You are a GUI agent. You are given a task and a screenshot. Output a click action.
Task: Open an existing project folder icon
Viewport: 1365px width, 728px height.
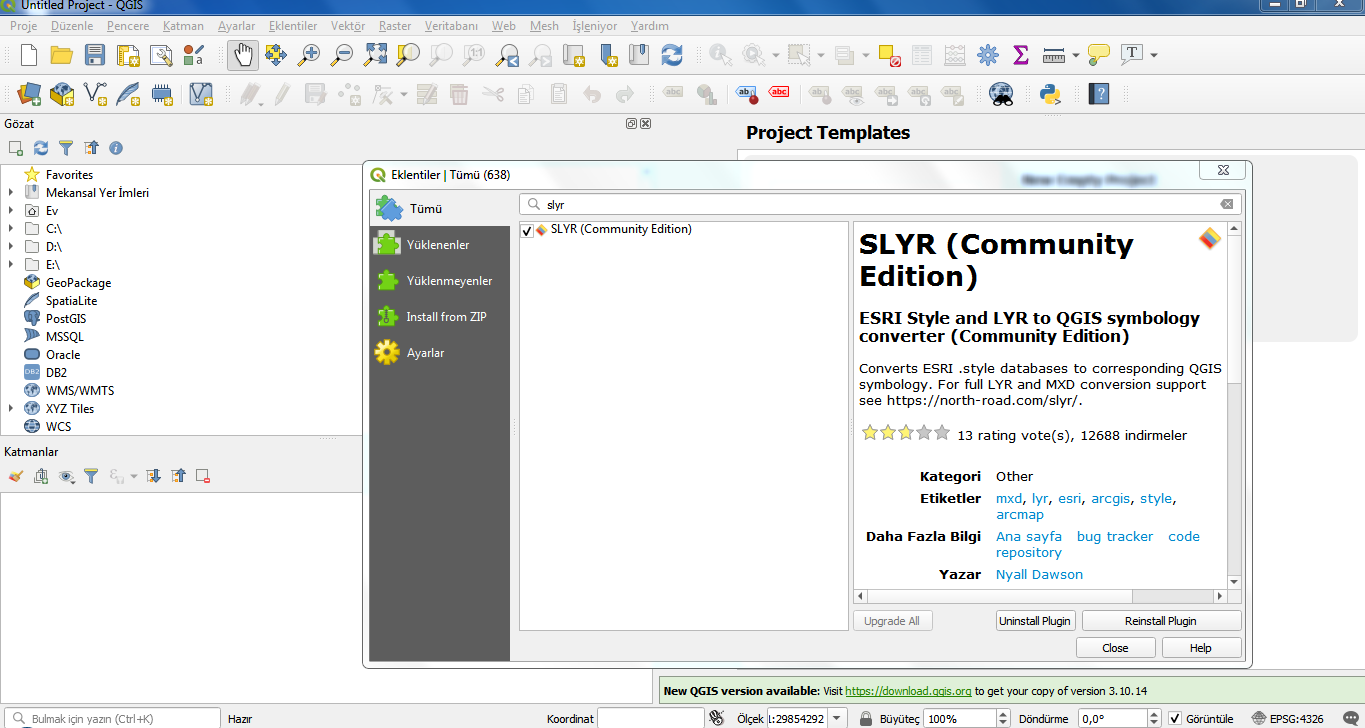pyautogui.click(x=62, y=55)
